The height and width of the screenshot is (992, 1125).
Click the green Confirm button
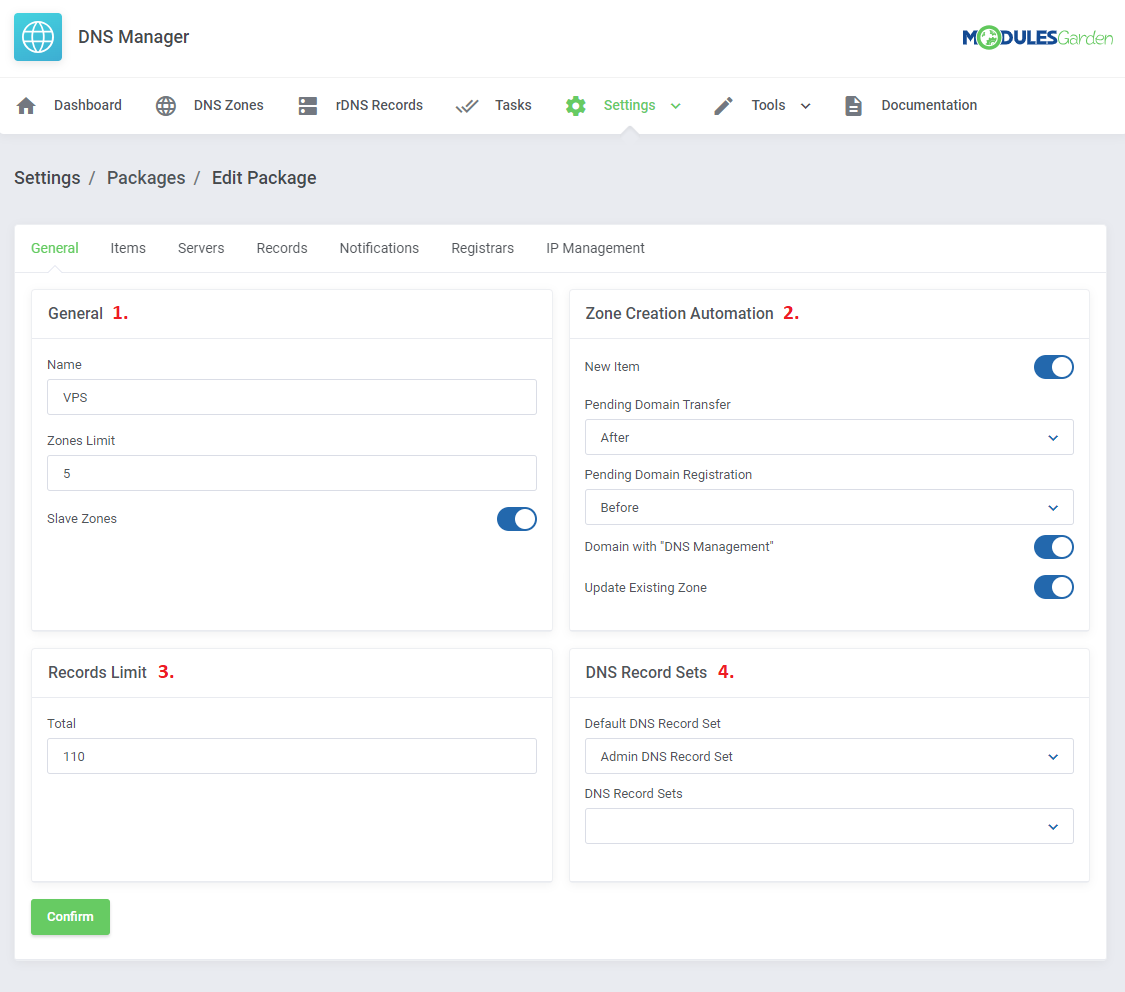pos(70,917)
